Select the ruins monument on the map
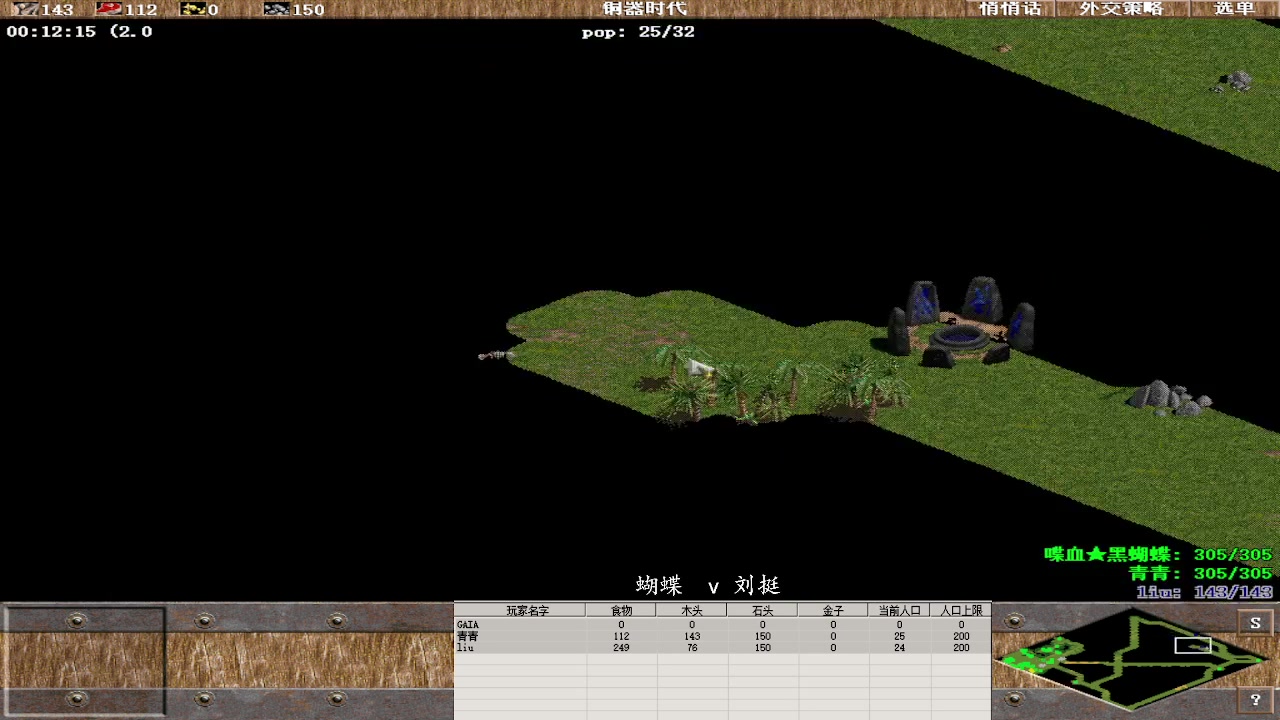 point(962,322)
